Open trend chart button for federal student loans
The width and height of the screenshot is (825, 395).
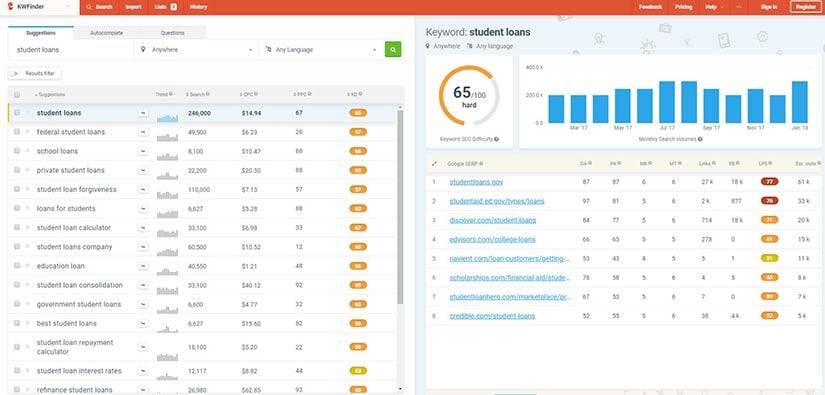tap(143, 132)
